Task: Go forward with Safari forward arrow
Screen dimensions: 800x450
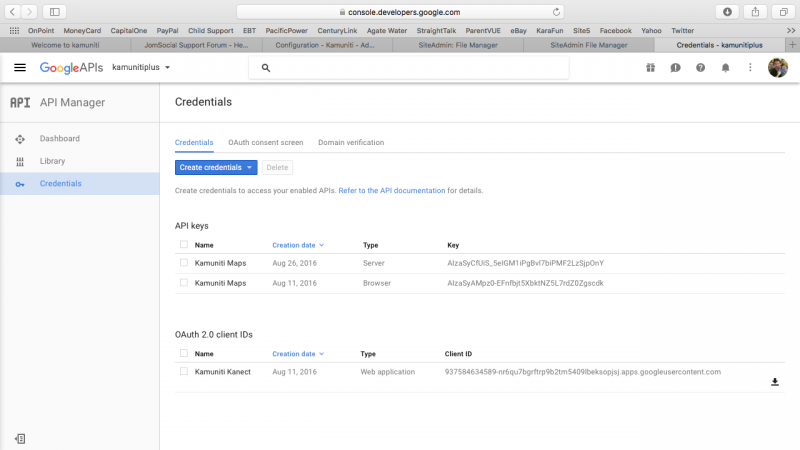Action: [30, 11]
